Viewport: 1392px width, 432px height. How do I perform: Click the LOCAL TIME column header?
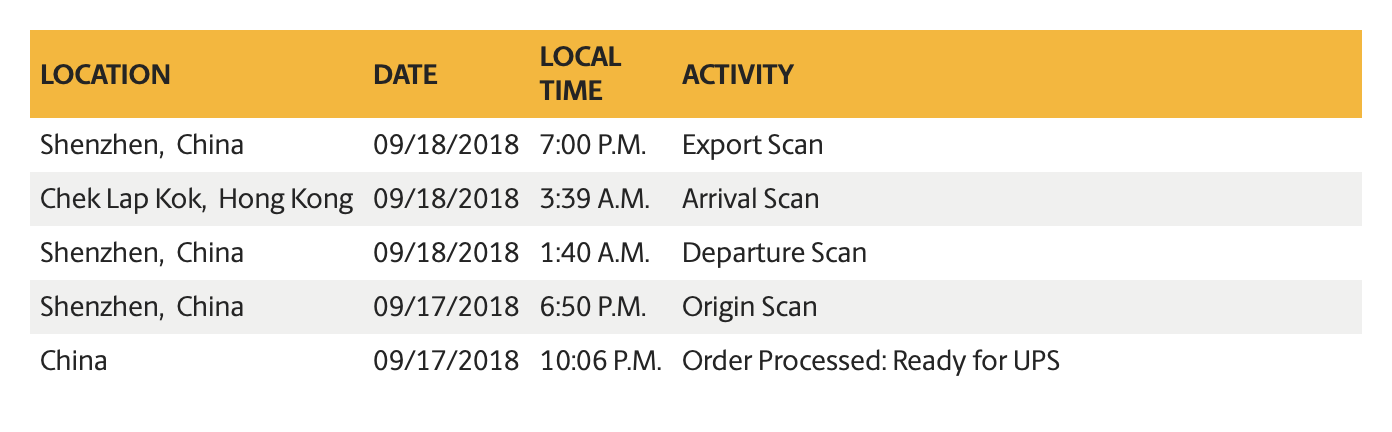coord(580,73)
